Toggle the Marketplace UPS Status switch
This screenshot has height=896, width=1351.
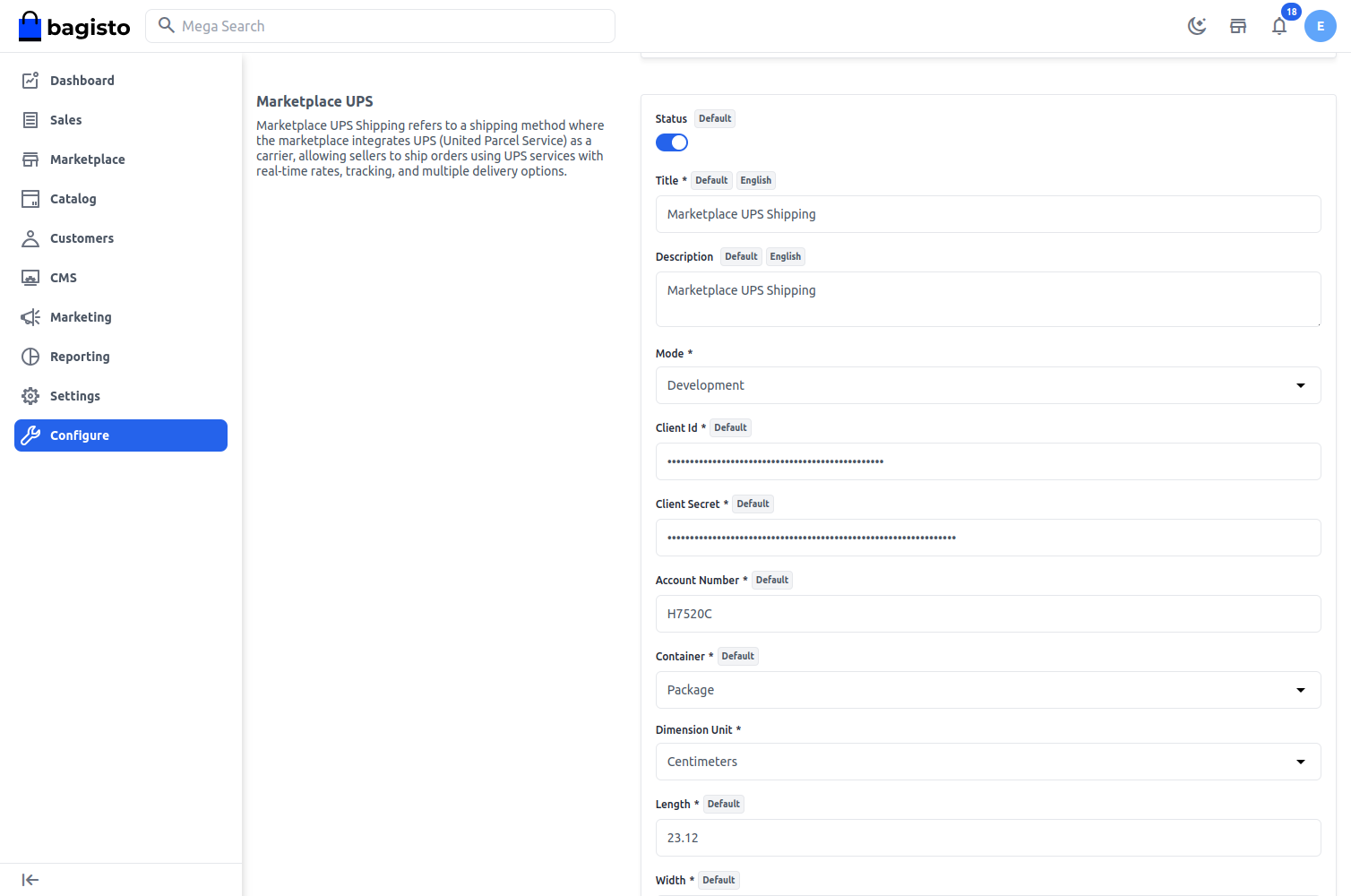pos(672,142)
